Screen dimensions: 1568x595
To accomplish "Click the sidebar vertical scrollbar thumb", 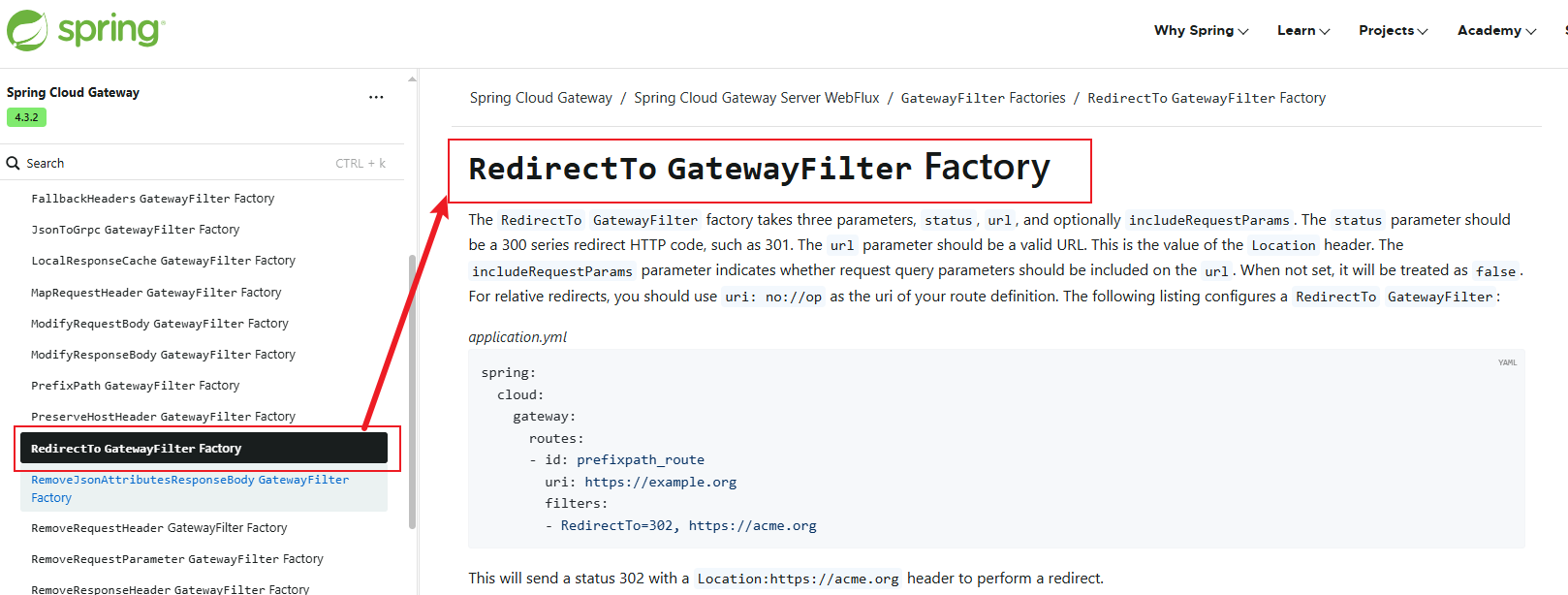I will [x=412, y=391].
